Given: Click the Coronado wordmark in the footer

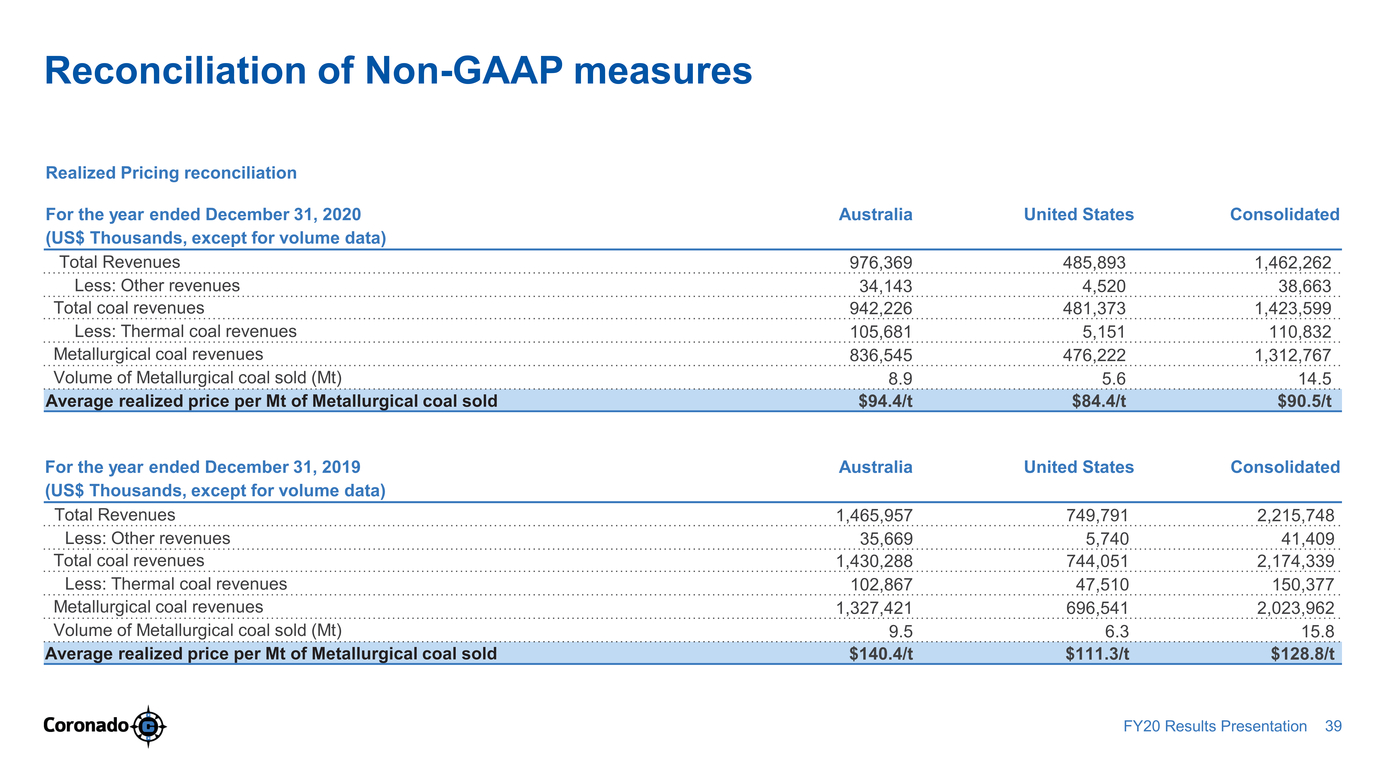Looking at the screenshot, I should 86,727.
